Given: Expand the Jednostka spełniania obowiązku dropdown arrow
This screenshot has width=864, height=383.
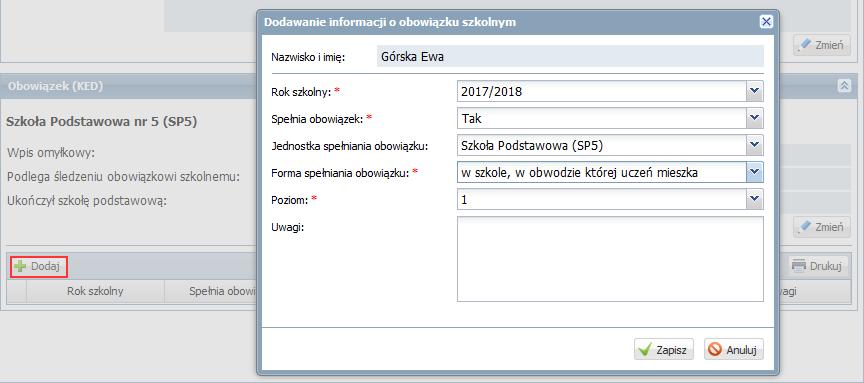Looking at the screenshot, I should [x=755, y=145].
